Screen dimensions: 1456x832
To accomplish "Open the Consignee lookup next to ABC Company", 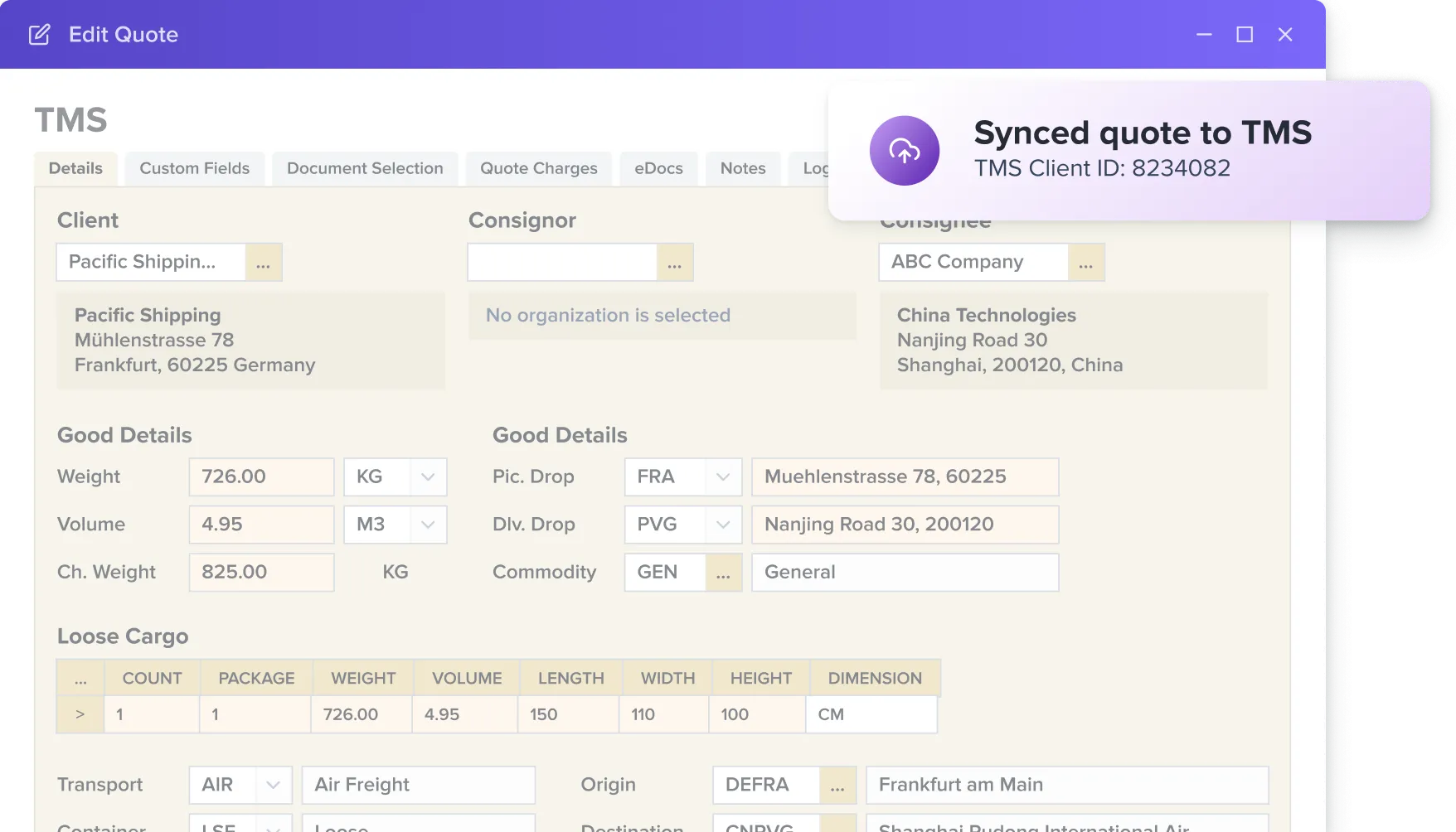I will 1087,262.
